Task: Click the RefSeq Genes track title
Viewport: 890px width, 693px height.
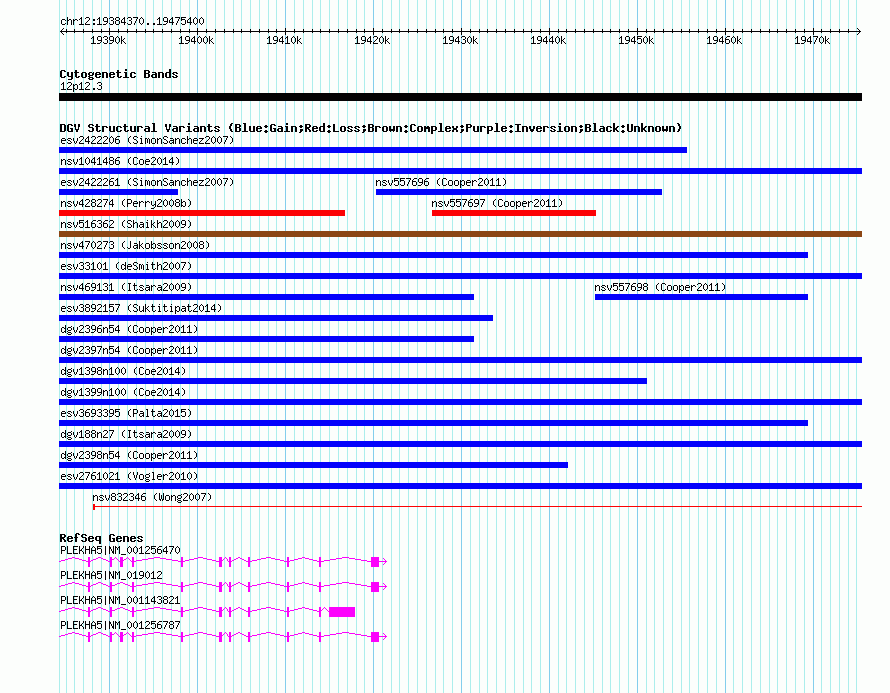Action: [101, 538]
